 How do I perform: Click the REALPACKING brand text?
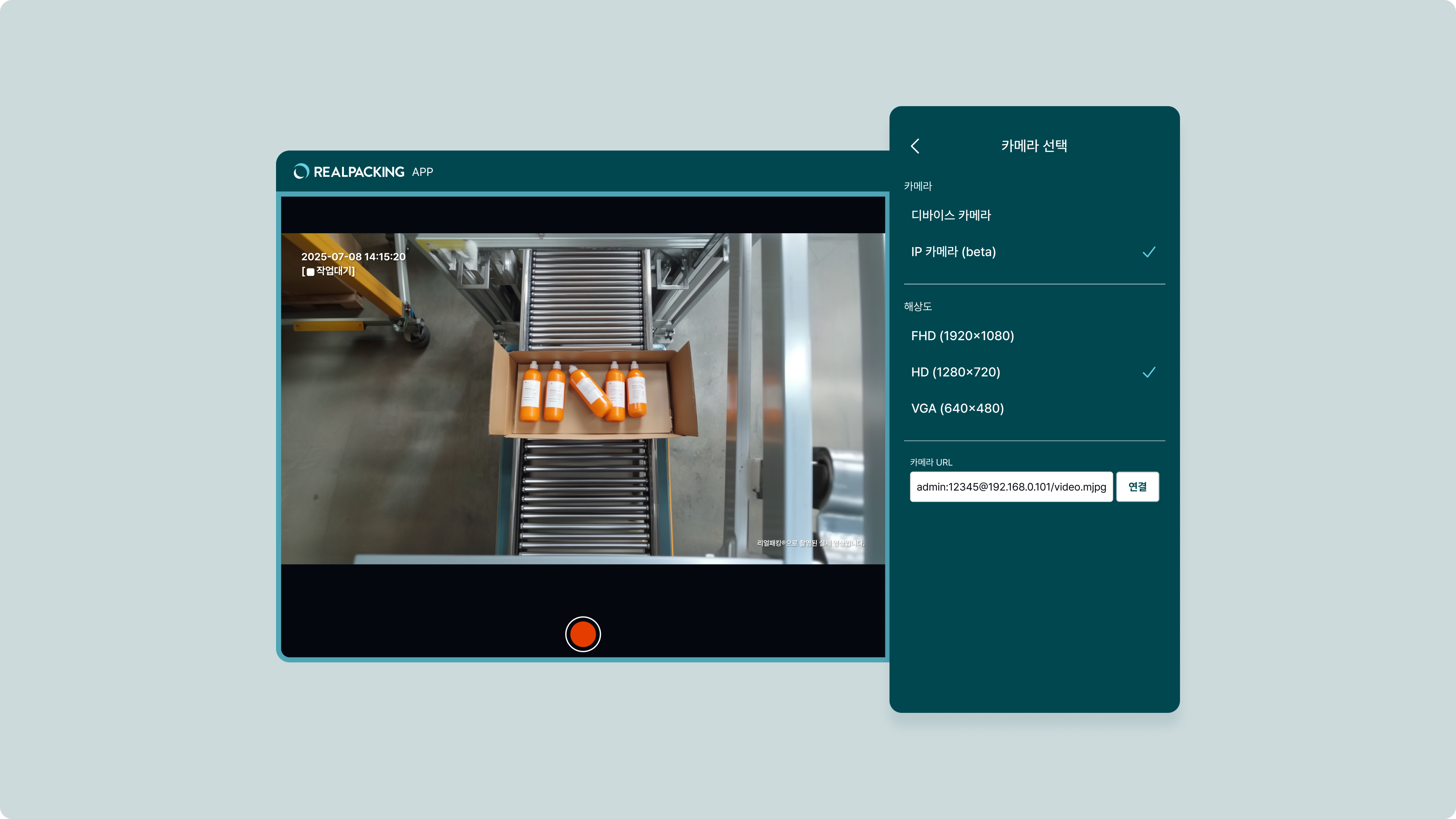tap(359, 172)
